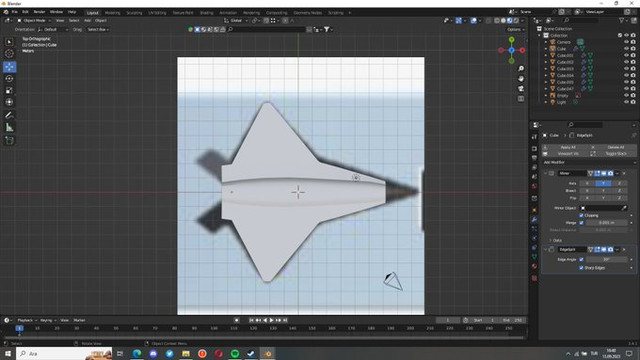640x360 pixels.
Task: Open the File menu
Action: (15, 12)
